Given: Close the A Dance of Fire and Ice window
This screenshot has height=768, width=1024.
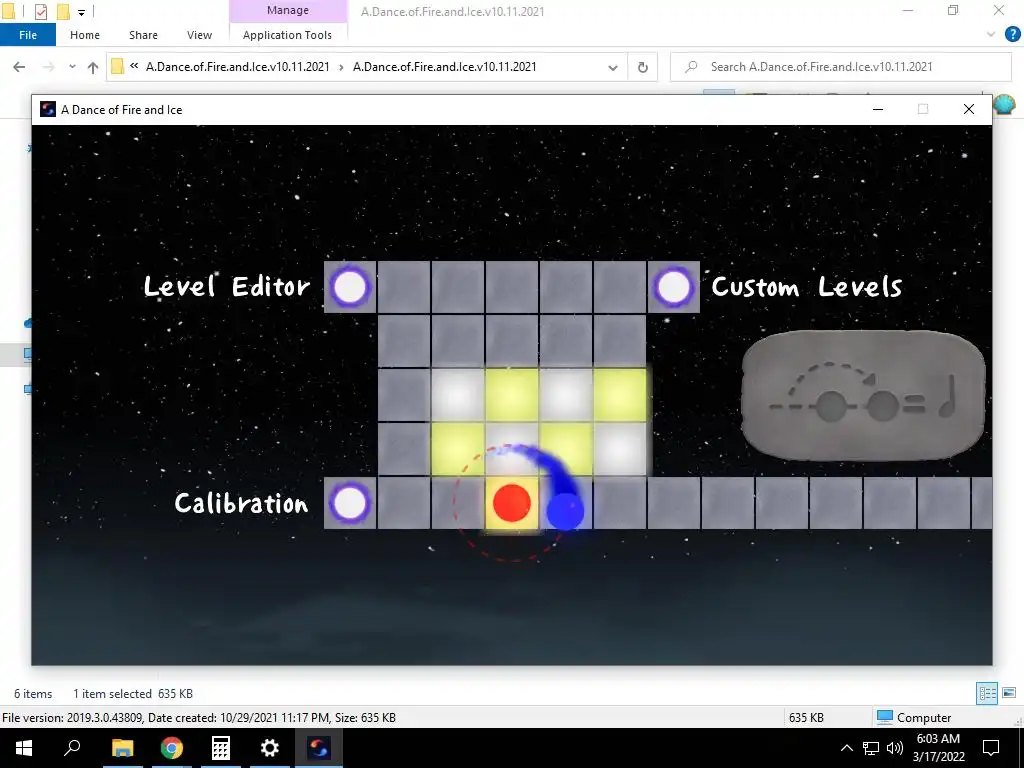Looking at the screenshot, I should point(968,109).
